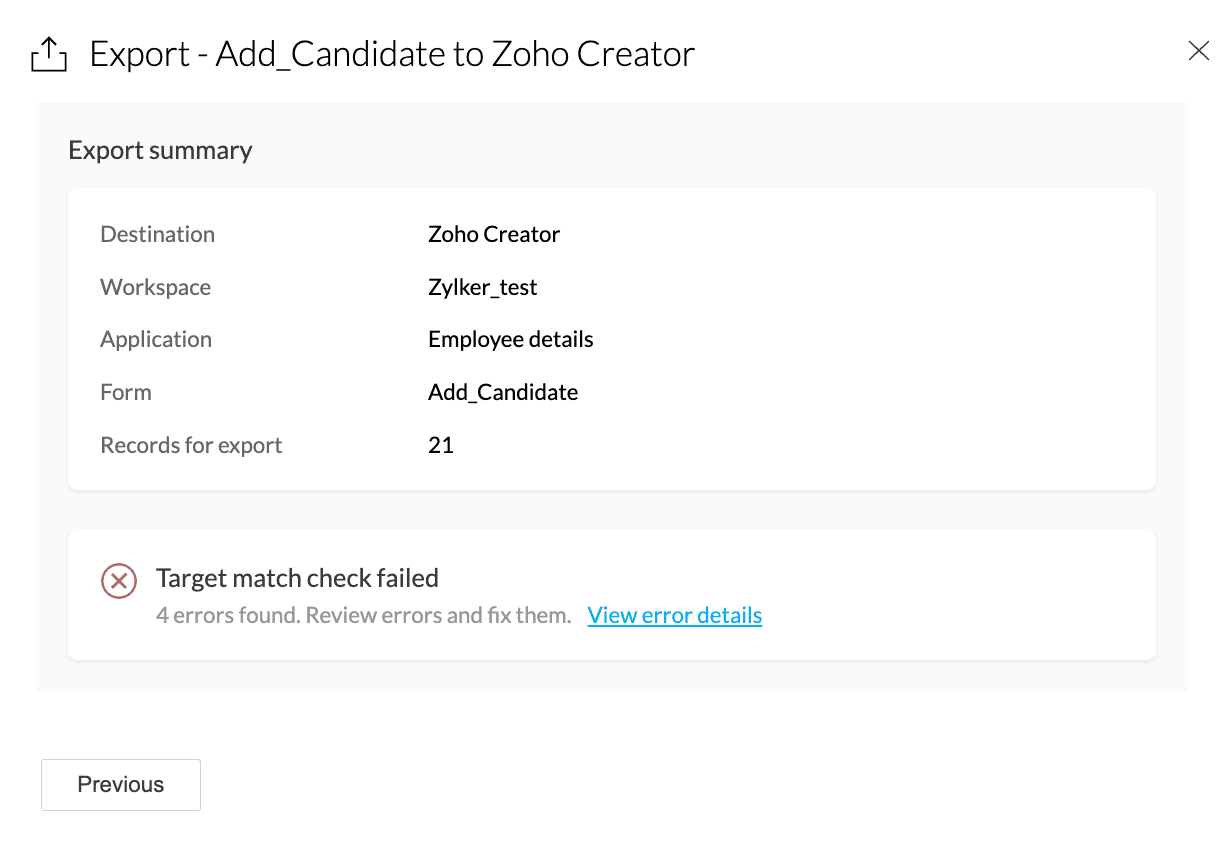1232x854 pixels.
Task: Click the 'Export summary' heading
Action: point(160,150)
